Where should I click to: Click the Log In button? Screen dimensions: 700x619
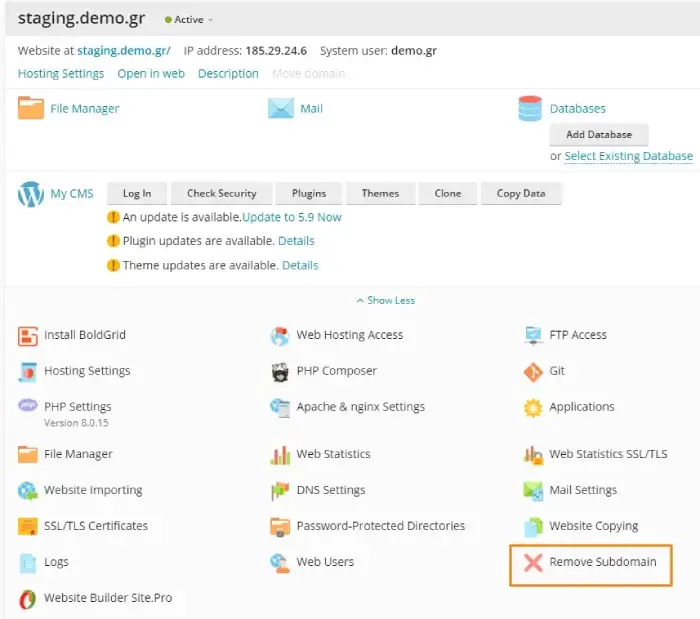(137, 193)
